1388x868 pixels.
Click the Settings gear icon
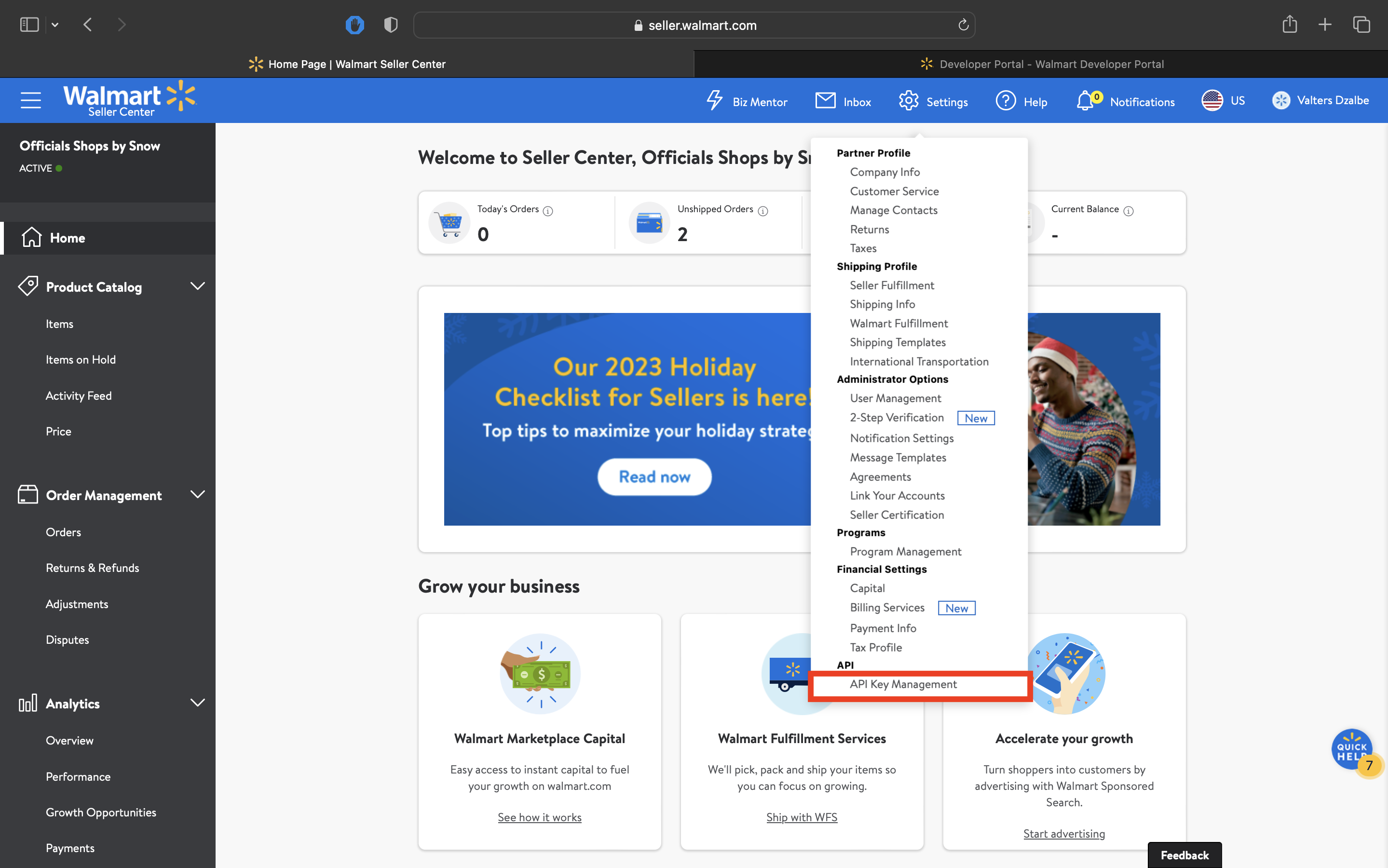coord(909,100)
